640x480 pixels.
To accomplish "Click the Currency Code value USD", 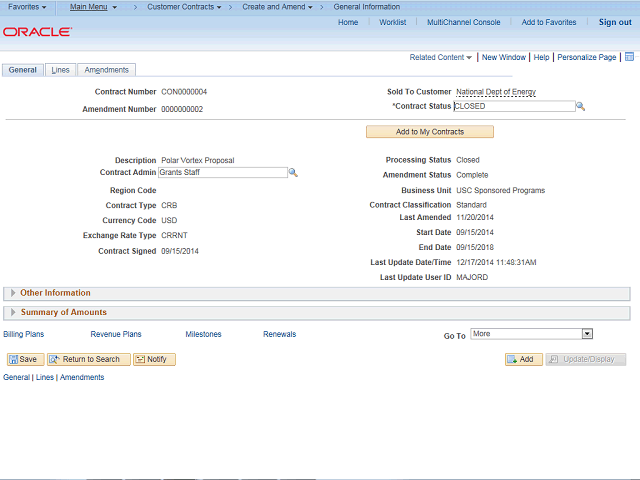I will (169, 220).
